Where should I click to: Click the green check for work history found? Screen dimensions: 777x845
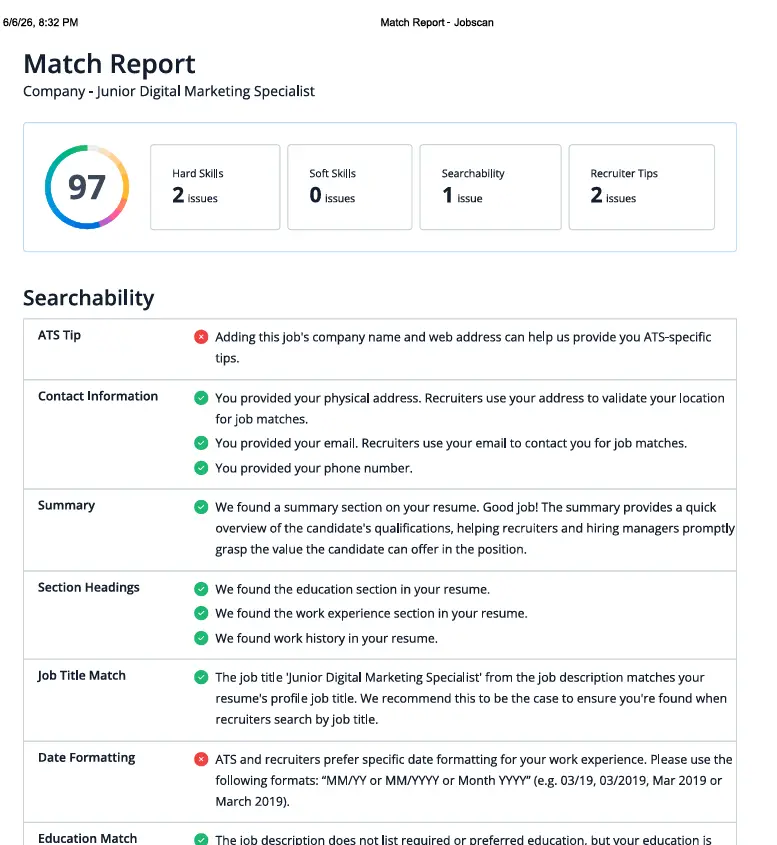point(201,638)
